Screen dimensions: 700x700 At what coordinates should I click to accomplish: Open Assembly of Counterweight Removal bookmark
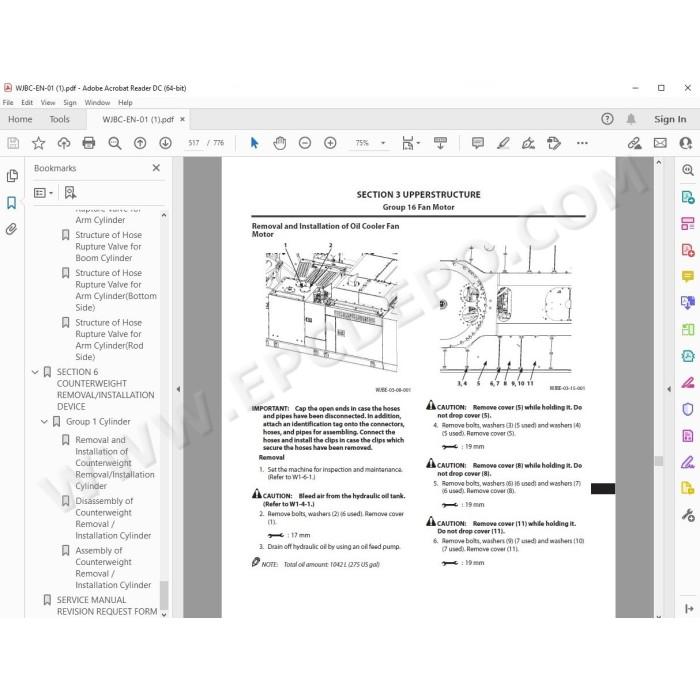click(x=113, y=568)
